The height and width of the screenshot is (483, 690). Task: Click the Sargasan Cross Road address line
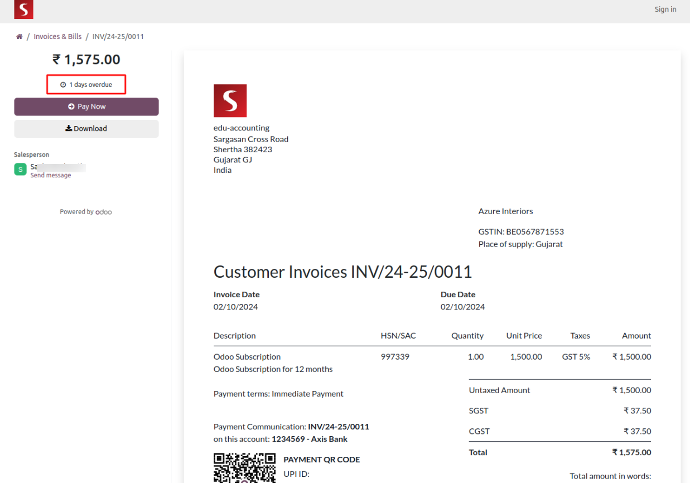pos(251,139)
